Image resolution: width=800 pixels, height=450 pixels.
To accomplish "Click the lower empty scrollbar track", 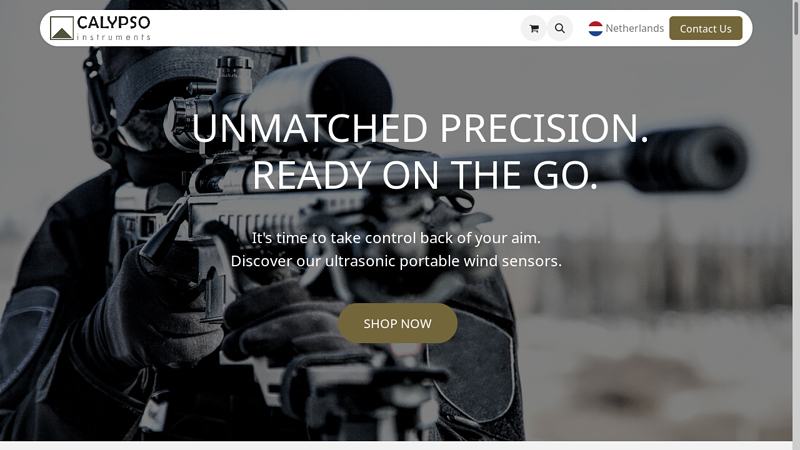I will tap(796, 242).
